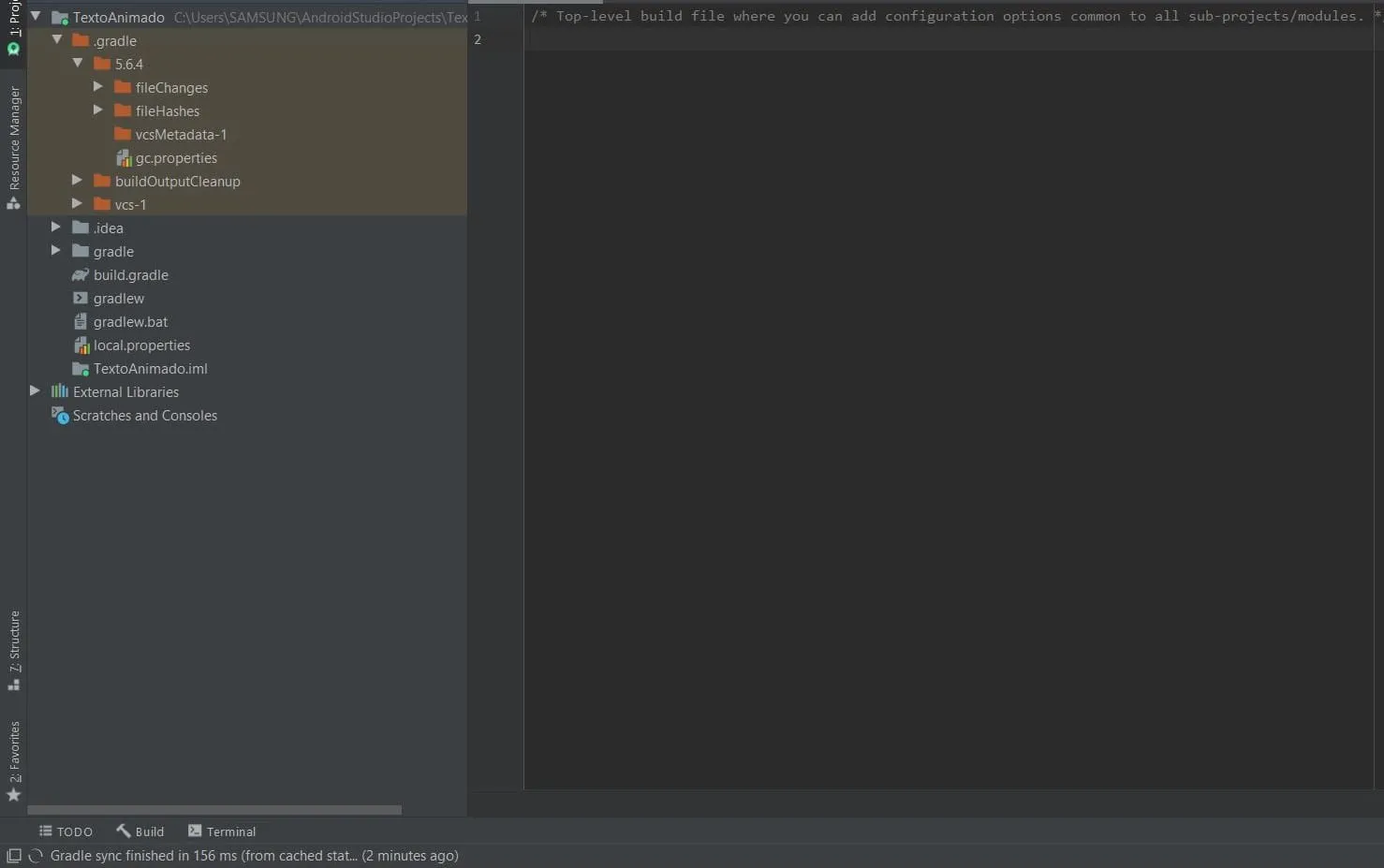Click the build.gradle elephant file icon
This screenshot has height=868, width=1384.
point(81,275)
